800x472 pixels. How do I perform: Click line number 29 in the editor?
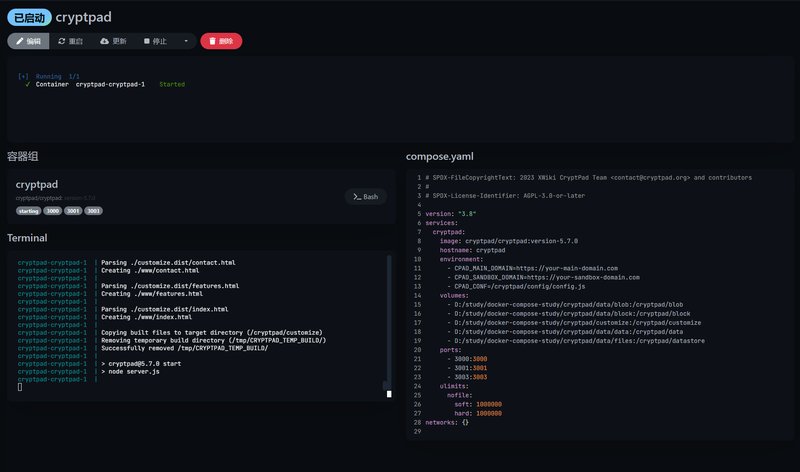[x=417, y=432]
